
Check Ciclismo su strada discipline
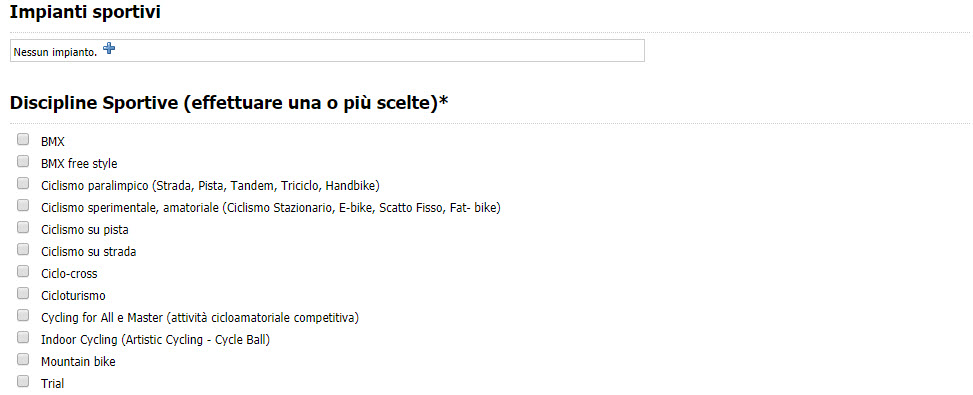click(x=23, y=249)
